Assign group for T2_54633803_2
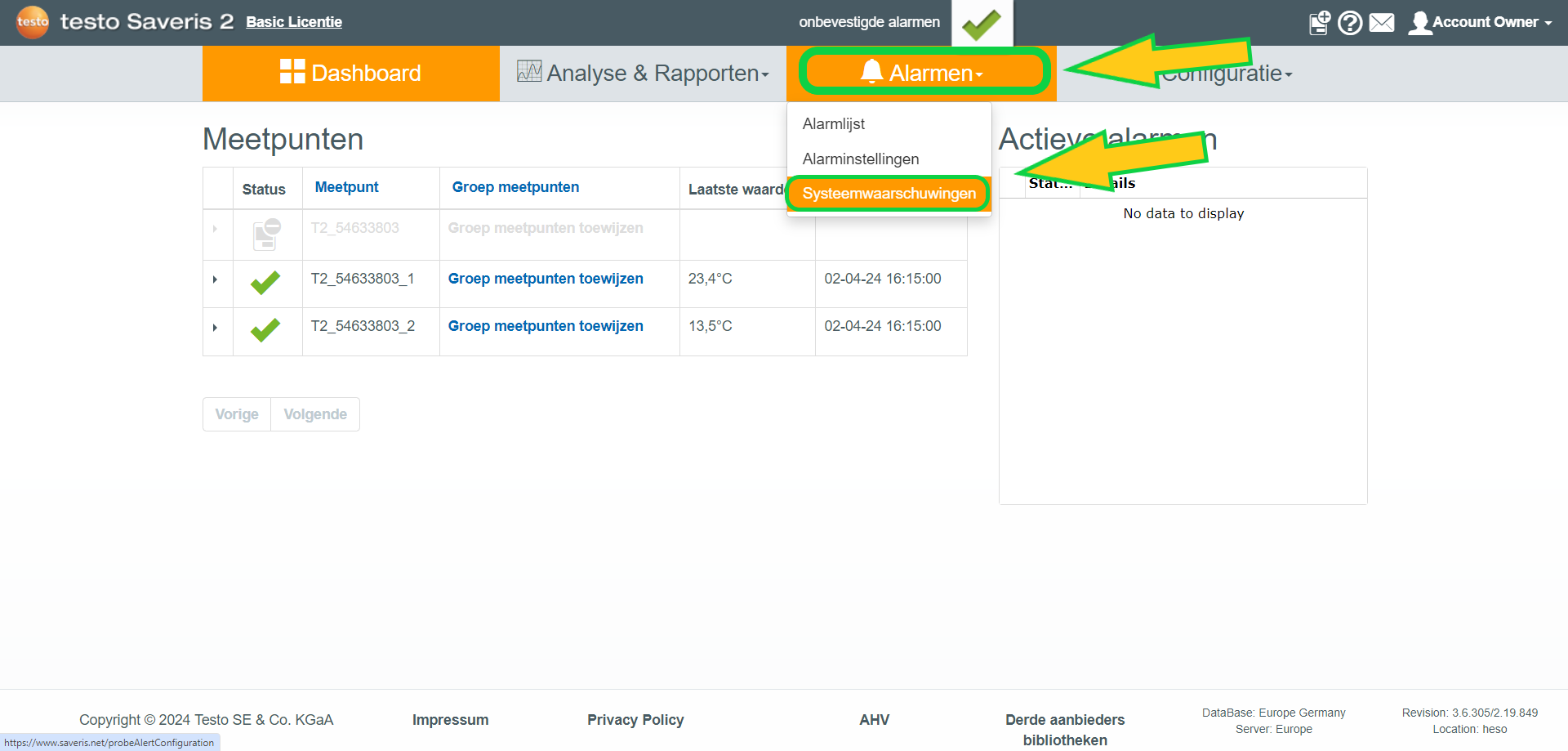This screenshot has height=751, width=1568. click(x=546, y=326)
